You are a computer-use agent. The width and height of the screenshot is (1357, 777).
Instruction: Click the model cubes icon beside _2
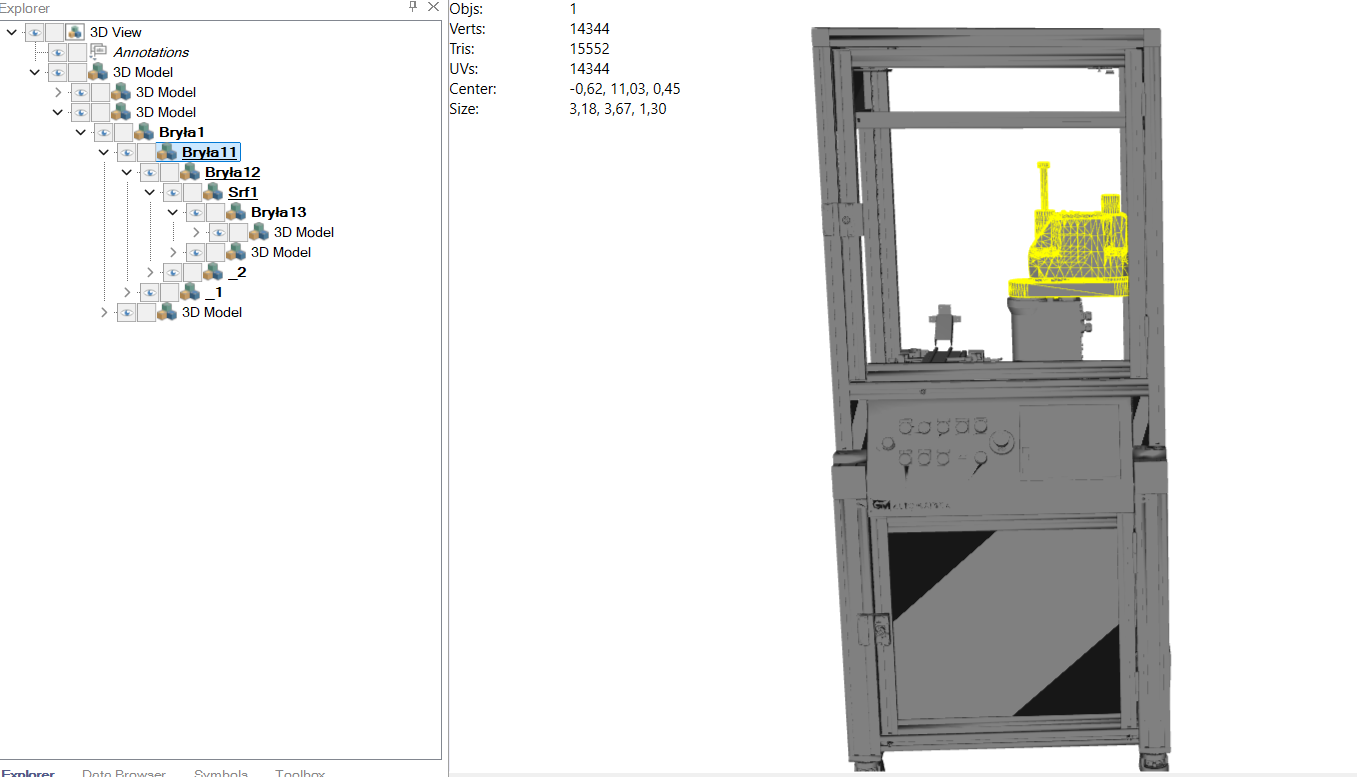pos(213,272)
